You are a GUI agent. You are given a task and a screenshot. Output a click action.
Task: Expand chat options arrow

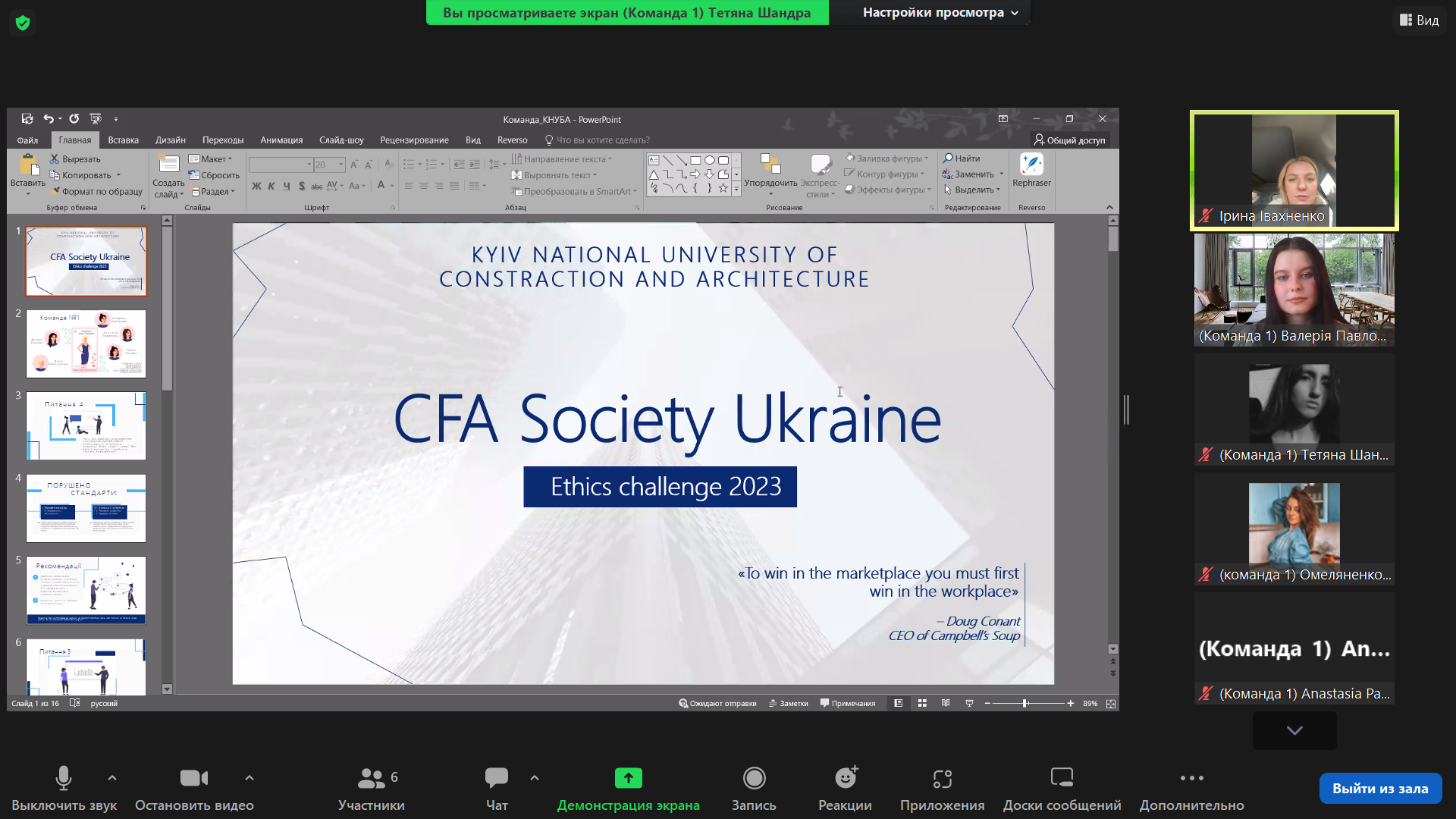535,778
